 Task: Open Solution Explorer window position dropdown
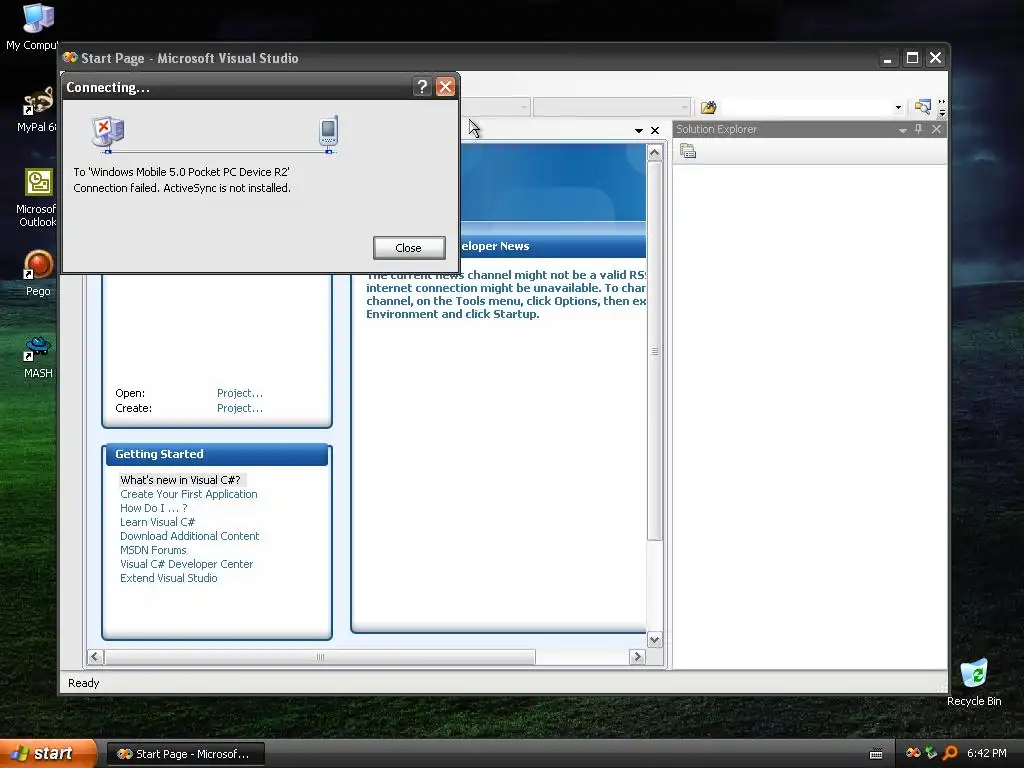click(903, 130)
